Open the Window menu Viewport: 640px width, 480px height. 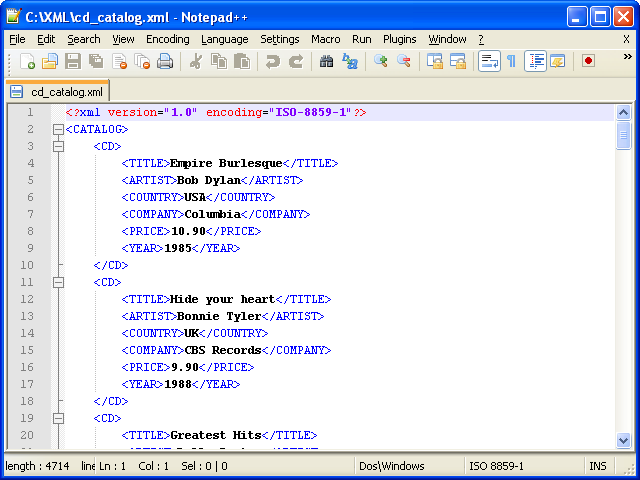pos(447,39)
